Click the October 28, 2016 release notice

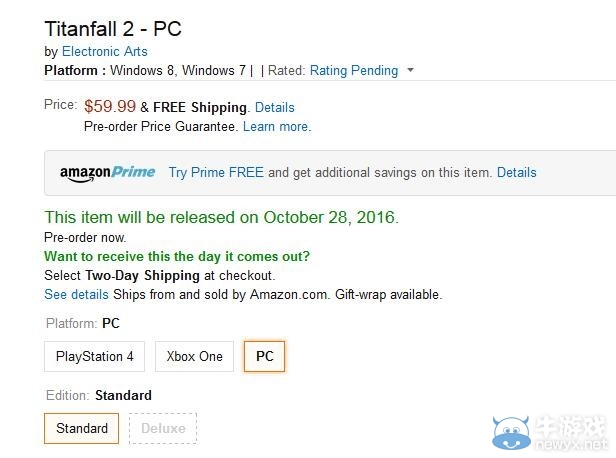(x=222, y=217)
